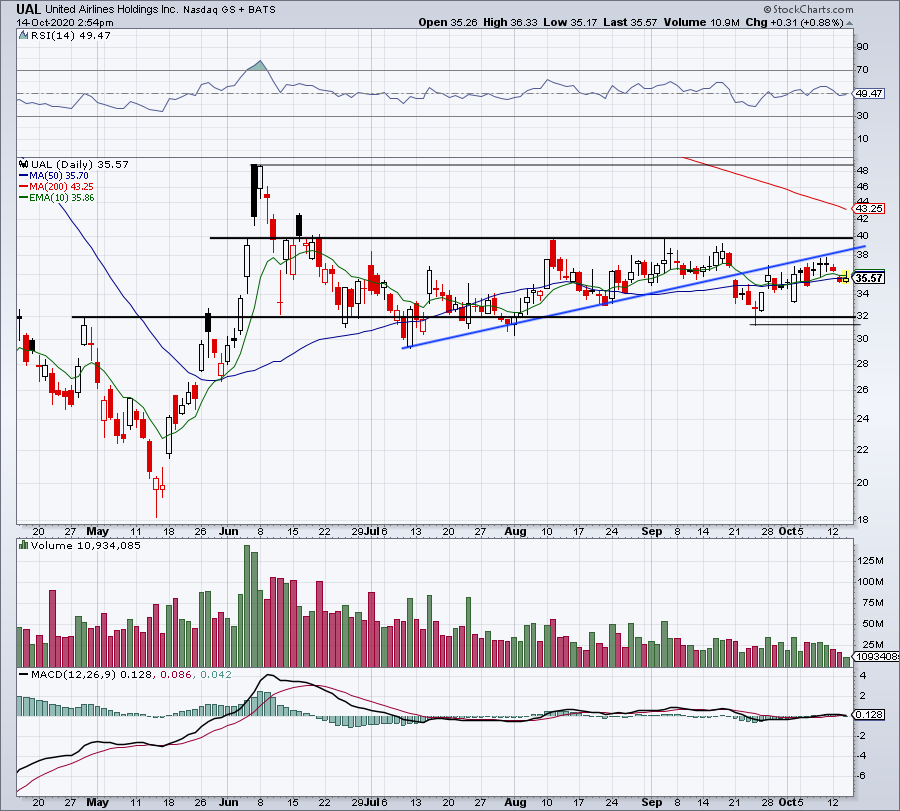The width and height of the screenshot is (900, 811).
Task: Click the Last 35.57 quote in header
Action: click(630, 22)
